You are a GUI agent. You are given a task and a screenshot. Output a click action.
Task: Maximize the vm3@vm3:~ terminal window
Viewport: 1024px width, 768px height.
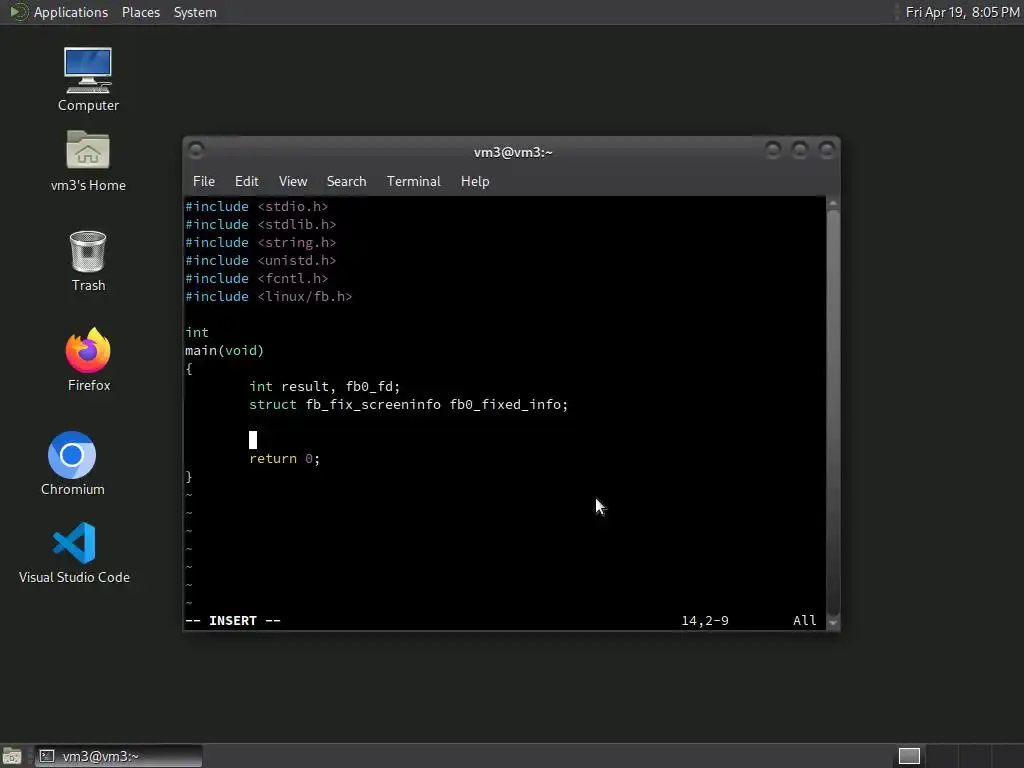click(x=800, y=150)
